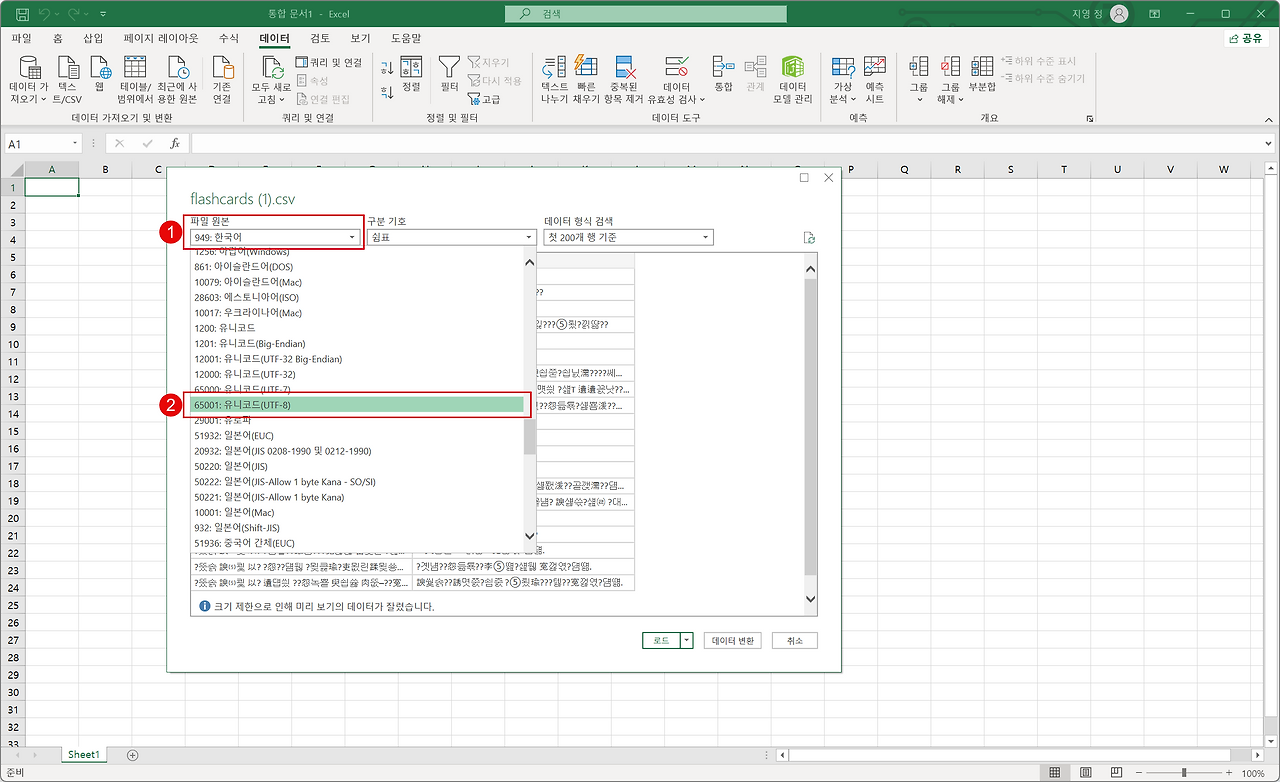Click the refresh preview icon in dialog
The image size is (1280, 782).
click(810, 238)
